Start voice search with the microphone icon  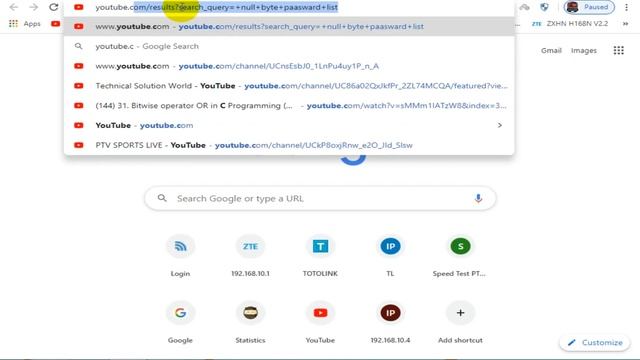coord(478,198)
